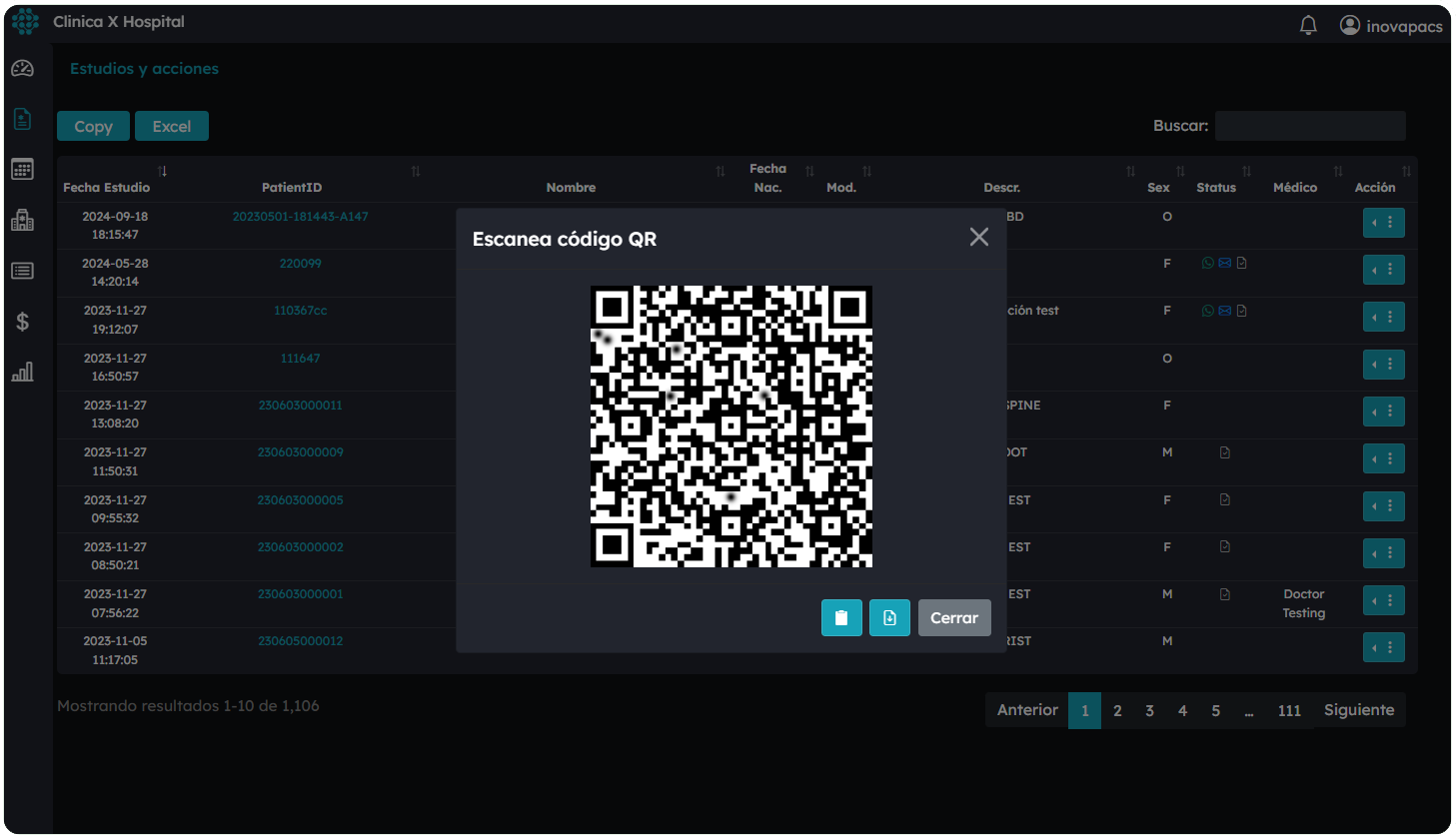This screenshot has height=837, width=1456.
Task: Open the inovapacs user account menu
Action: 1391,26
